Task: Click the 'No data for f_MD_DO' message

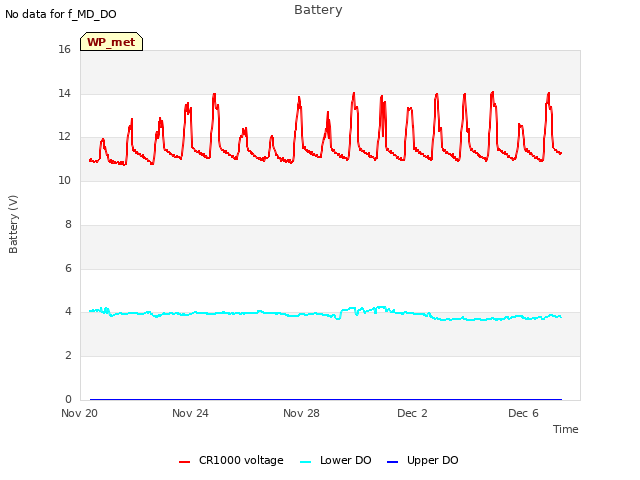Action: point(61,14)
